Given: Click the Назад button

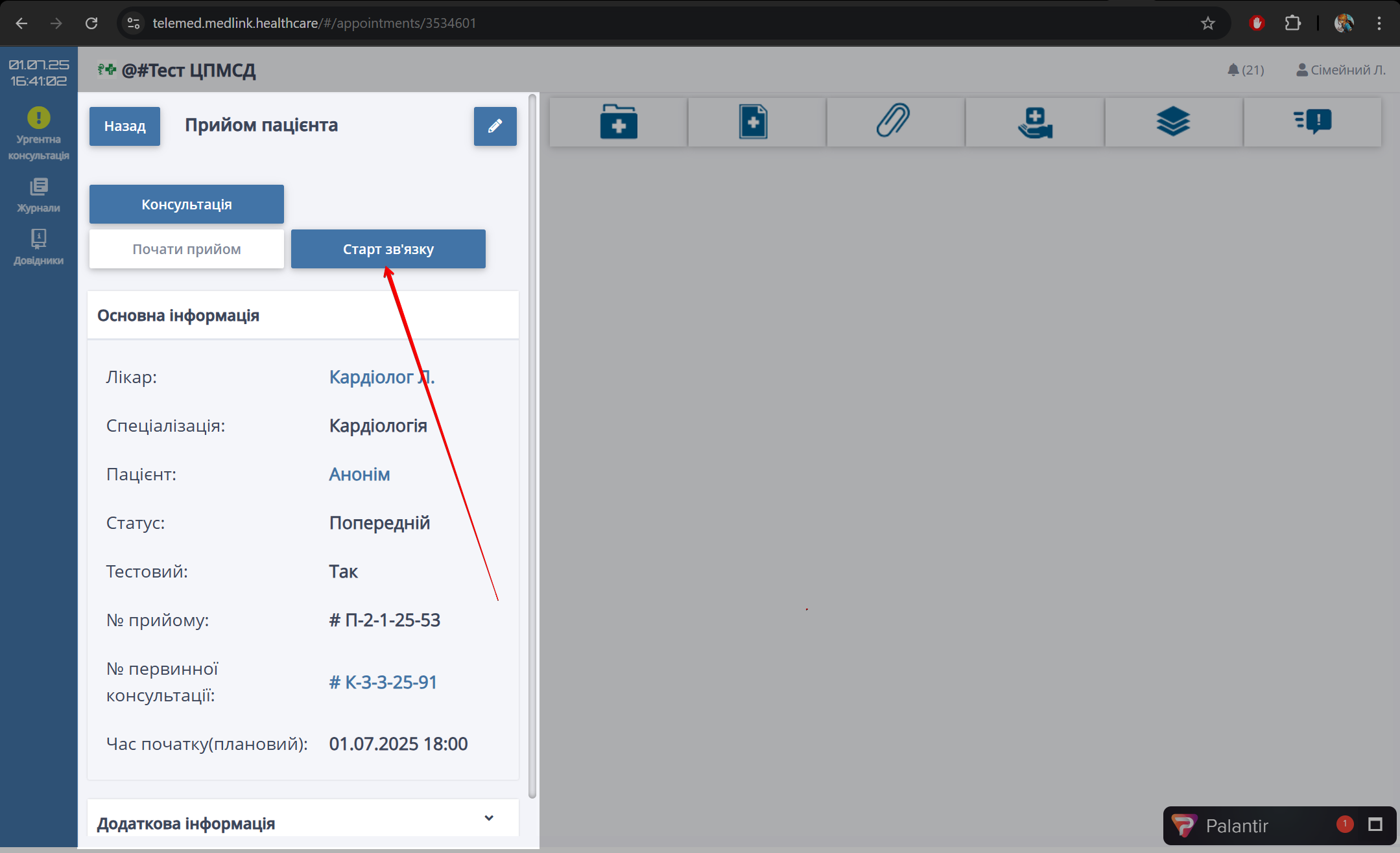Looking at the screenshot, I should [125, 126].
